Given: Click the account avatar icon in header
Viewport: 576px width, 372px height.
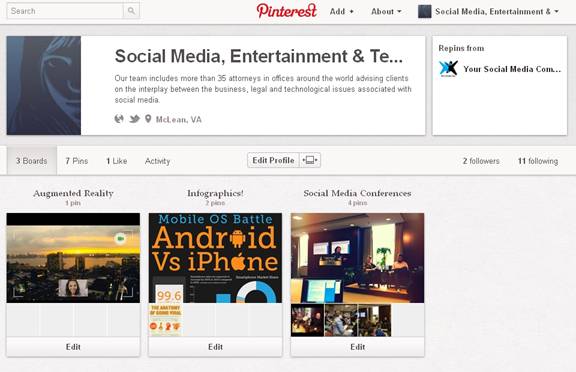Looking at the screenshot, I should (x=425, y=11).
